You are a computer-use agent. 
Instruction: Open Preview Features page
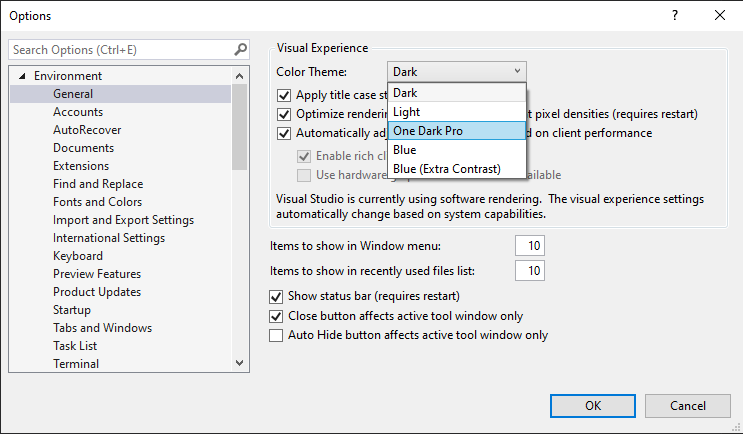[x=97, y=274]
